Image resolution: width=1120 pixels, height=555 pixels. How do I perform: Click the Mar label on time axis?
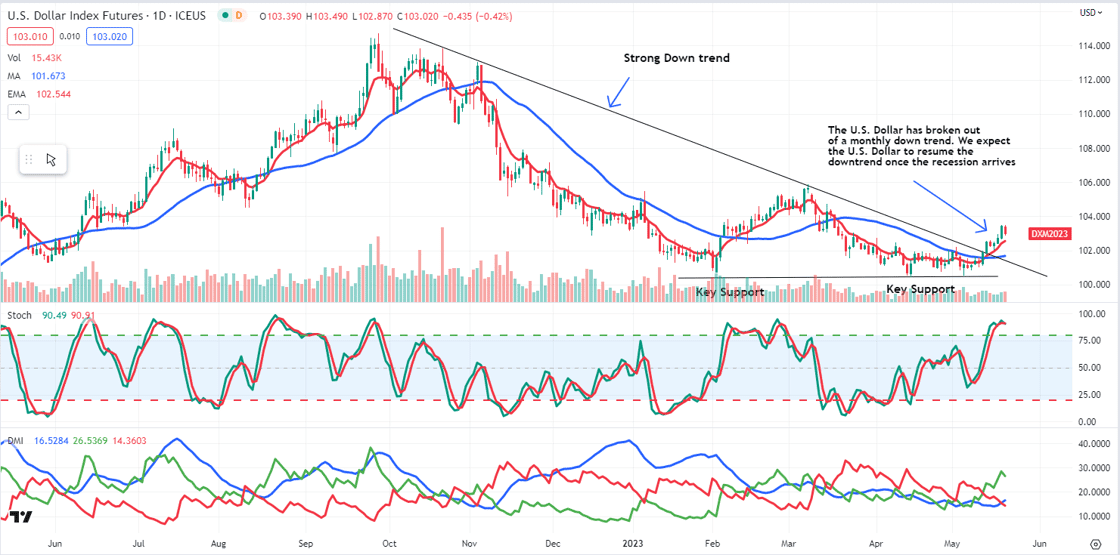[789, 542]
